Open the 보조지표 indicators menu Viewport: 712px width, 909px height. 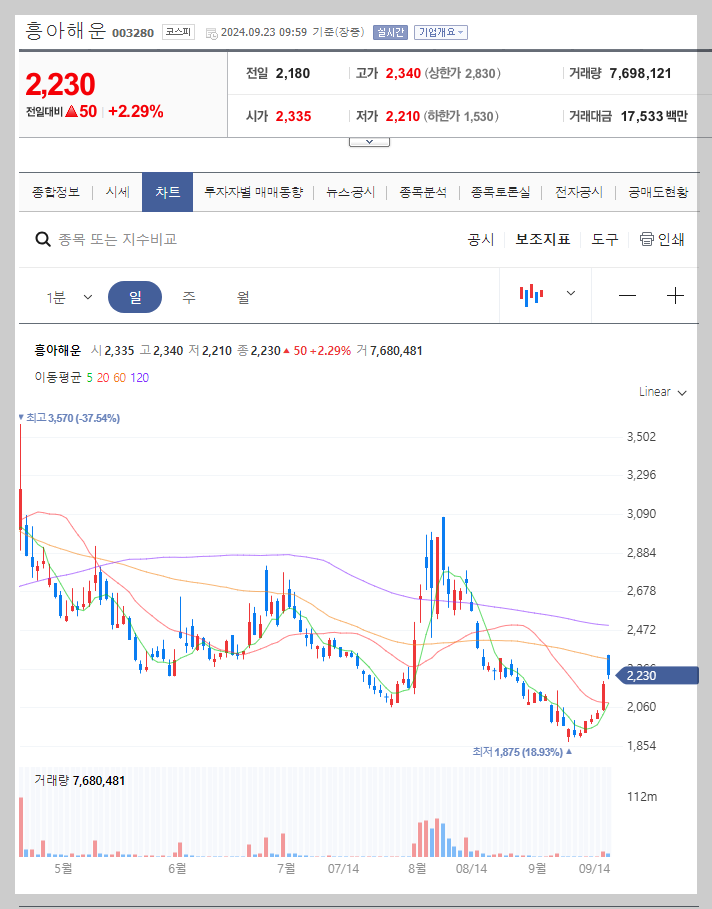[544, 240]
